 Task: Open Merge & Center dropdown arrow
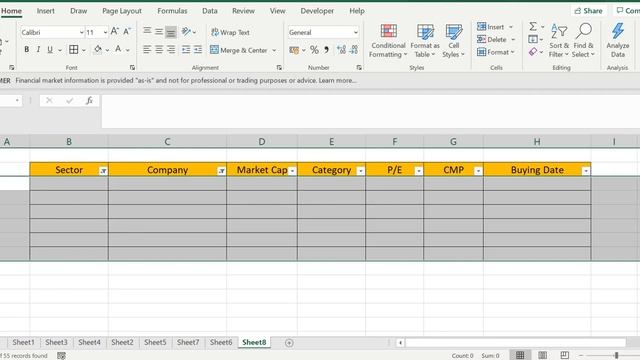tap(274, 50)
